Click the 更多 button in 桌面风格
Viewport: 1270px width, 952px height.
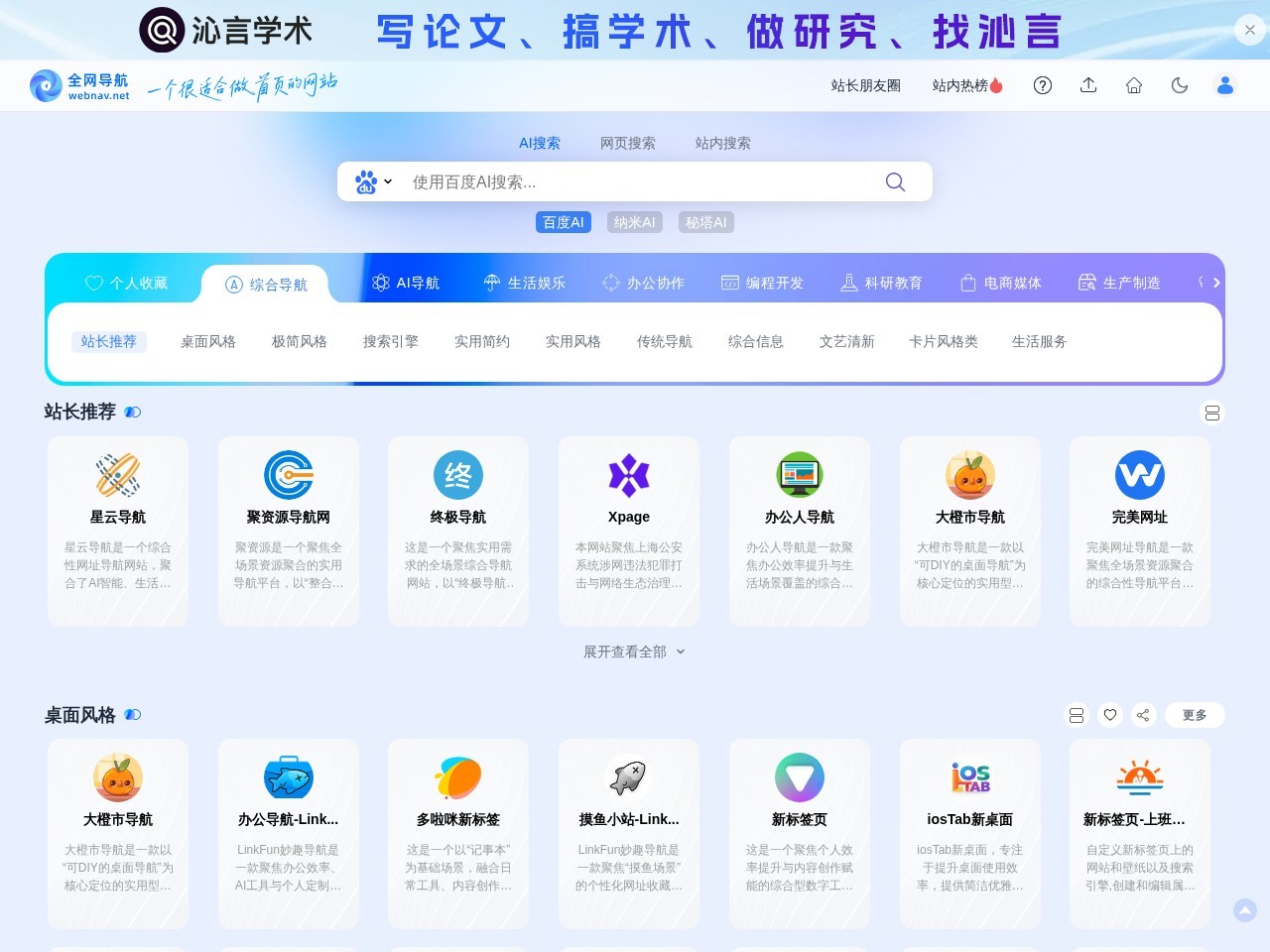1195,715
